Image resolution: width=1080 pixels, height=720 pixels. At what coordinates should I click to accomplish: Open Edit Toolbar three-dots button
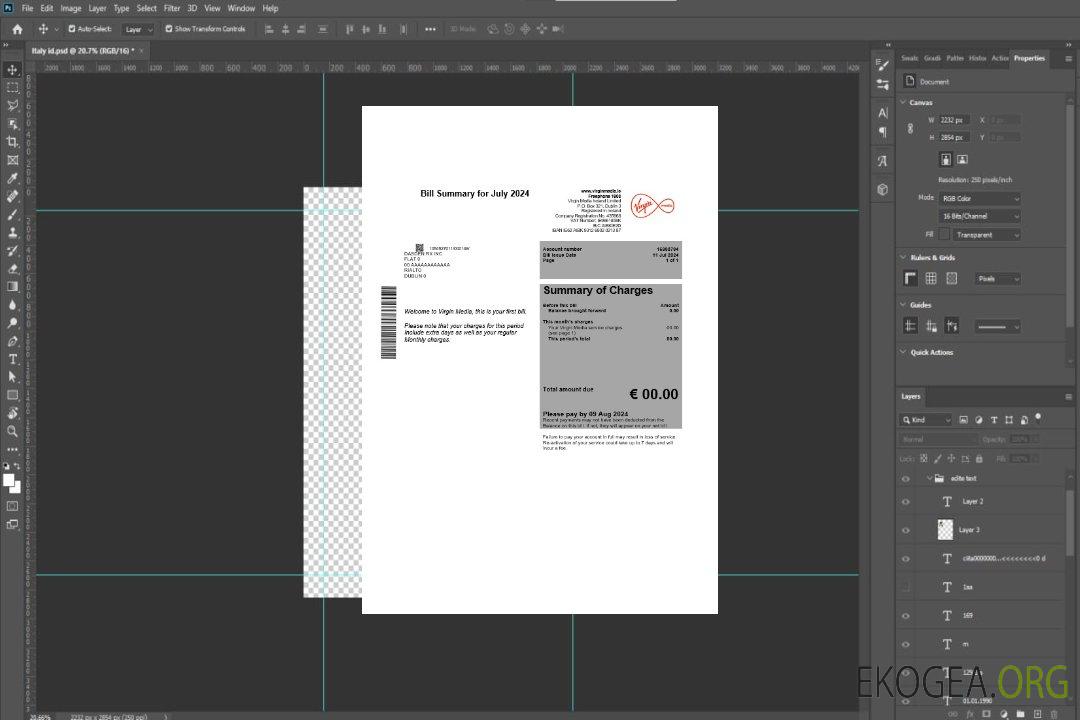point(12,449)
